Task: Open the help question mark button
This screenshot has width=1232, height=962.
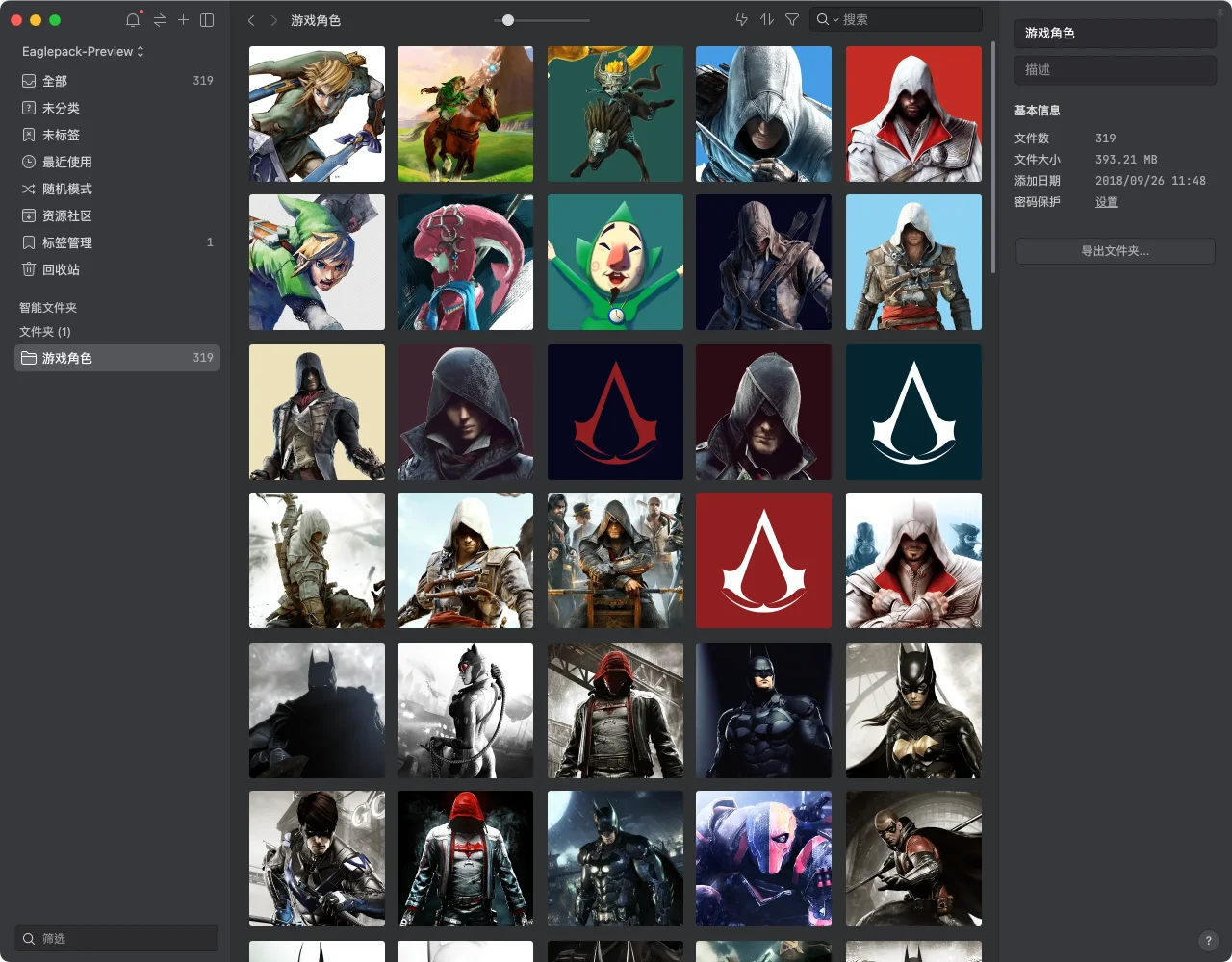Action: click(1208, 941)
